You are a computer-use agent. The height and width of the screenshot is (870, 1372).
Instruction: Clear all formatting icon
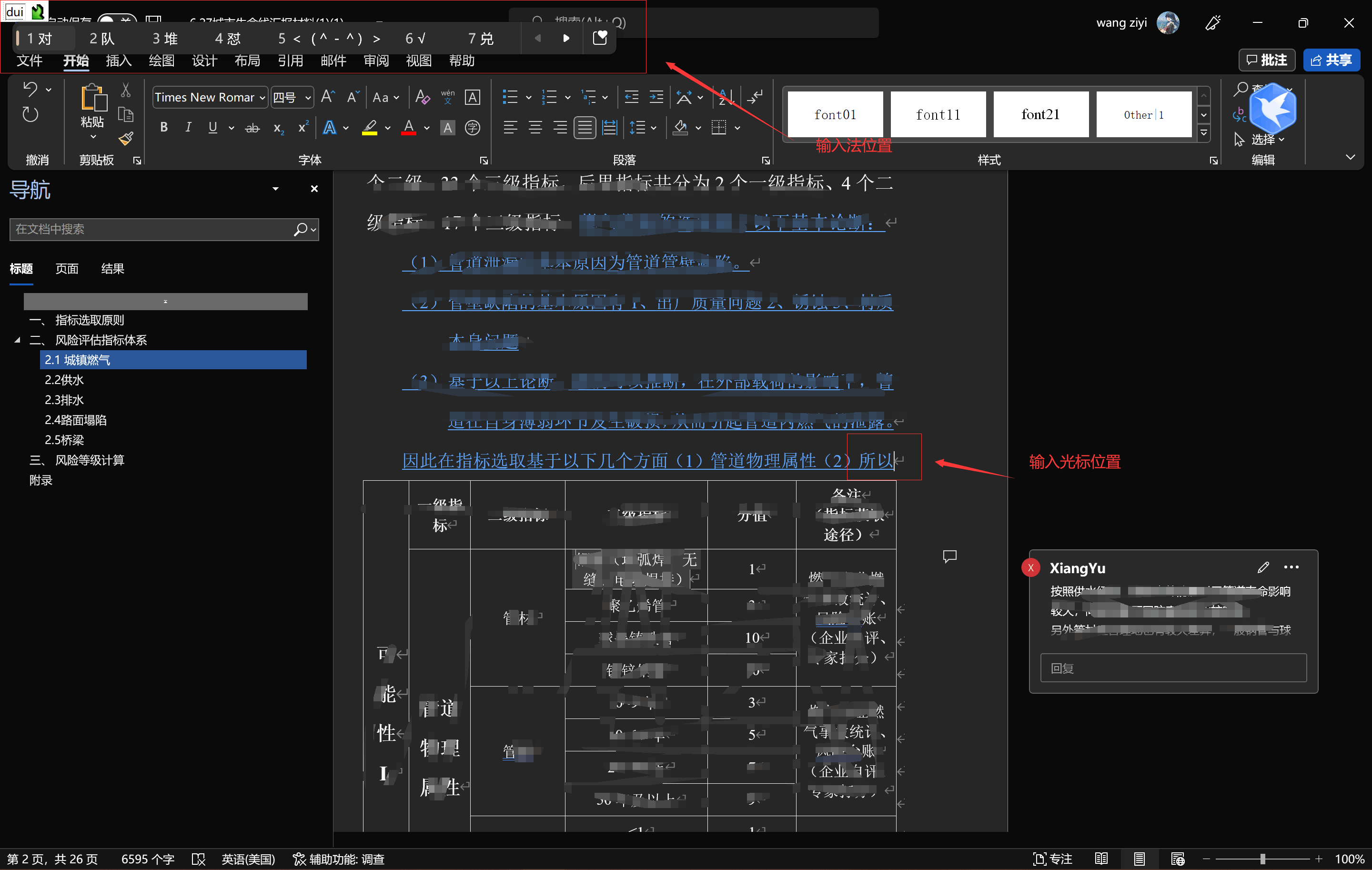pos(422,97)
